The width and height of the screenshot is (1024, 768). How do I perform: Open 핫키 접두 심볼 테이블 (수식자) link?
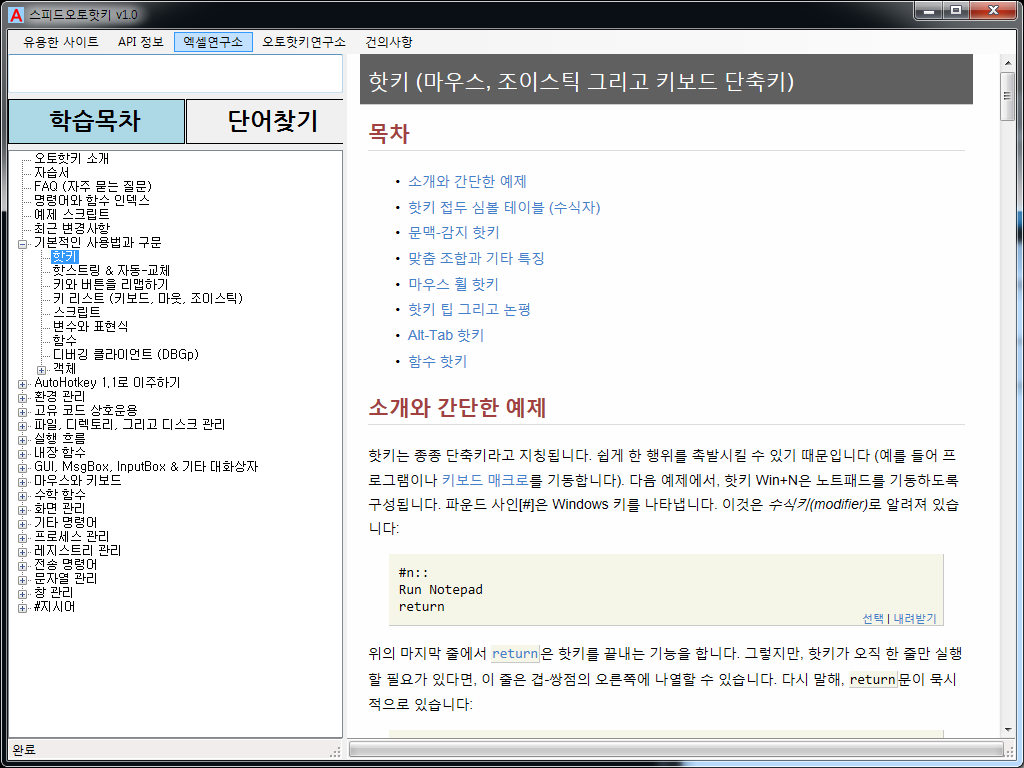(x=504, y=208)
